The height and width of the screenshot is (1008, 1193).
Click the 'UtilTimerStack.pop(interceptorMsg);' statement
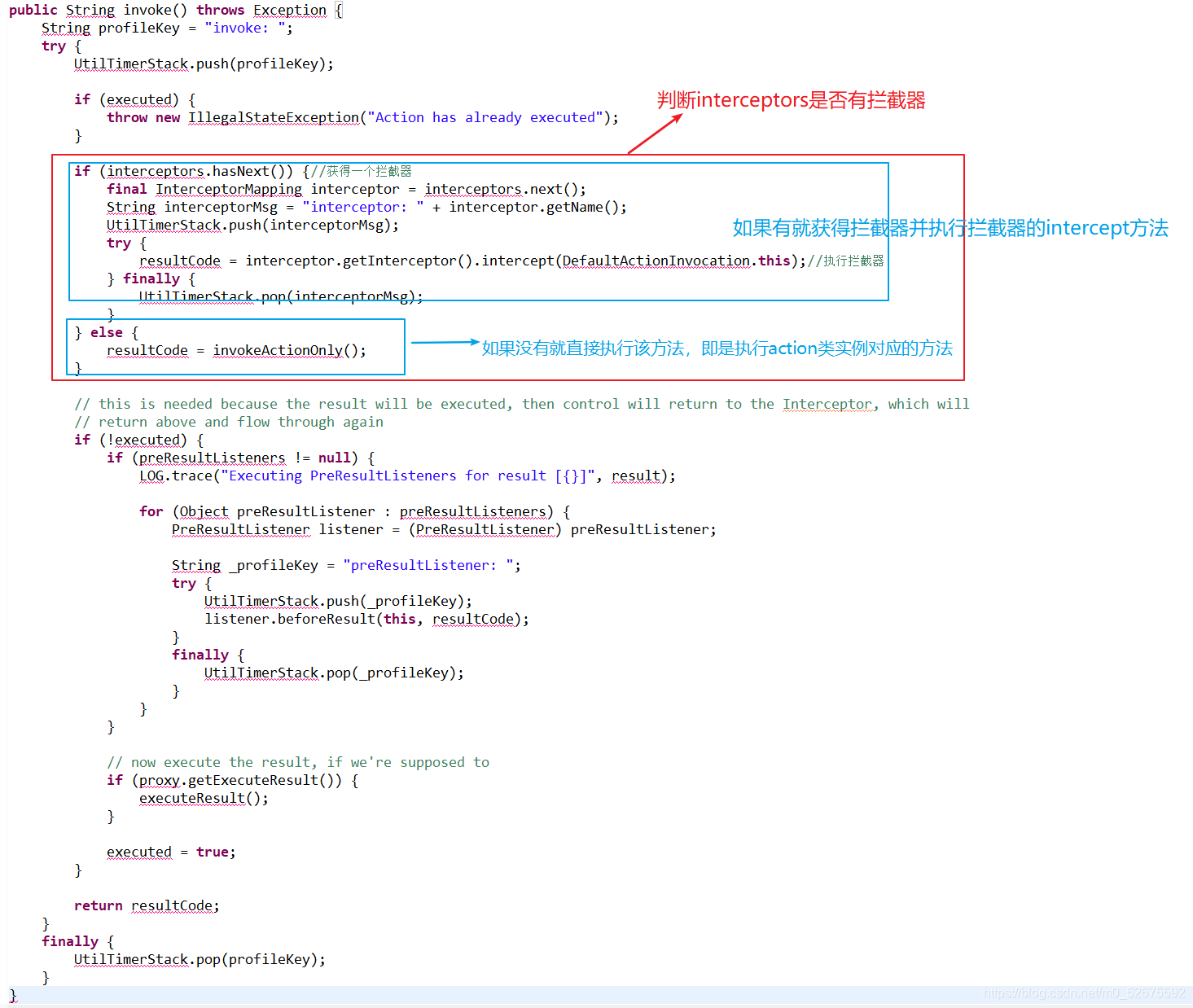[281, 296]
